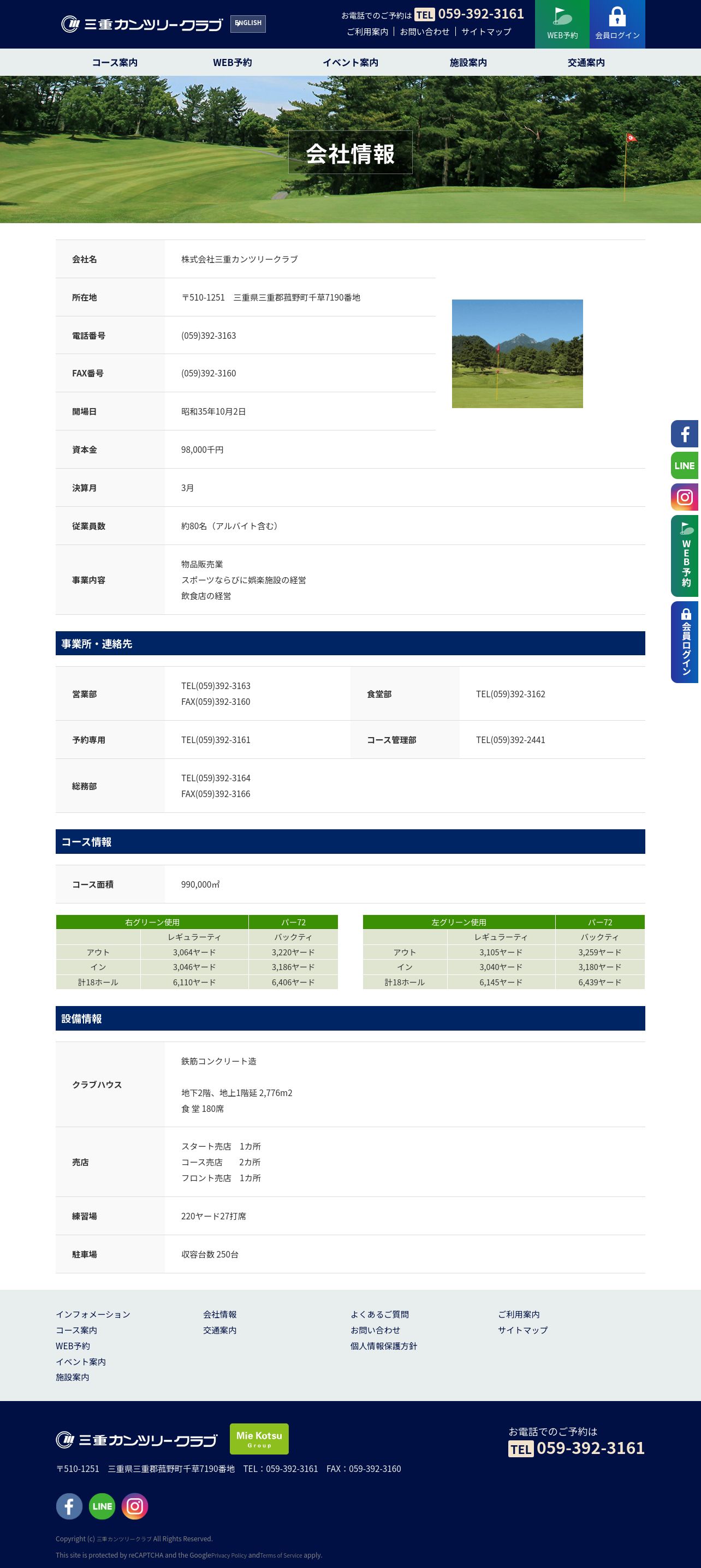Click 220ヤード27打席 practice range value

[214, 1216]
